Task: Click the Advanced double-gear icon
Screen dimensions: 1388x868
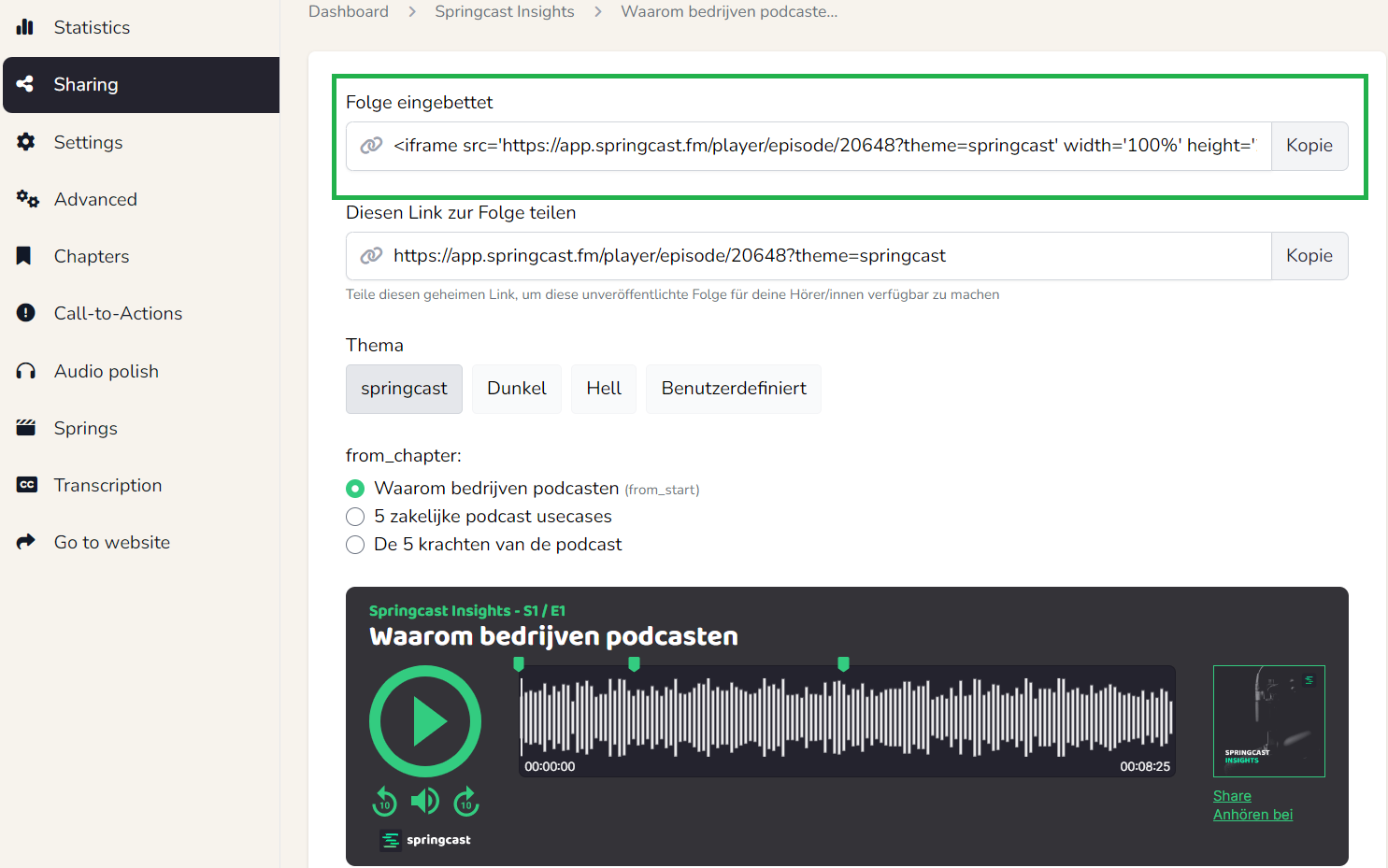Action: click(27, 199)
